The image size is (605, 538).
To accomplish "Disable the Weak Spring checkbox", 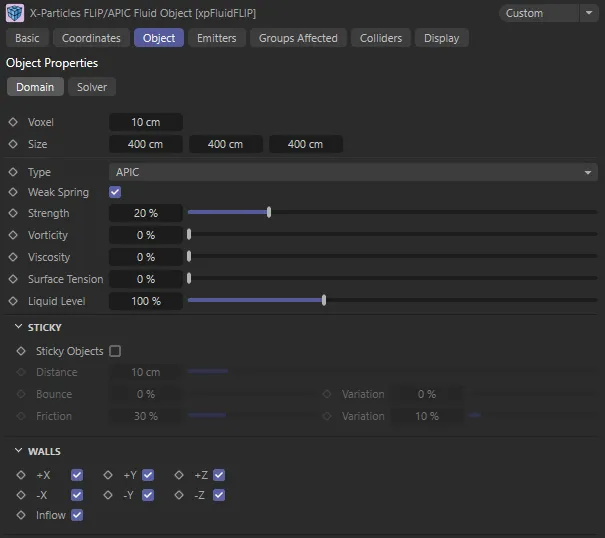I will (115, 192).
